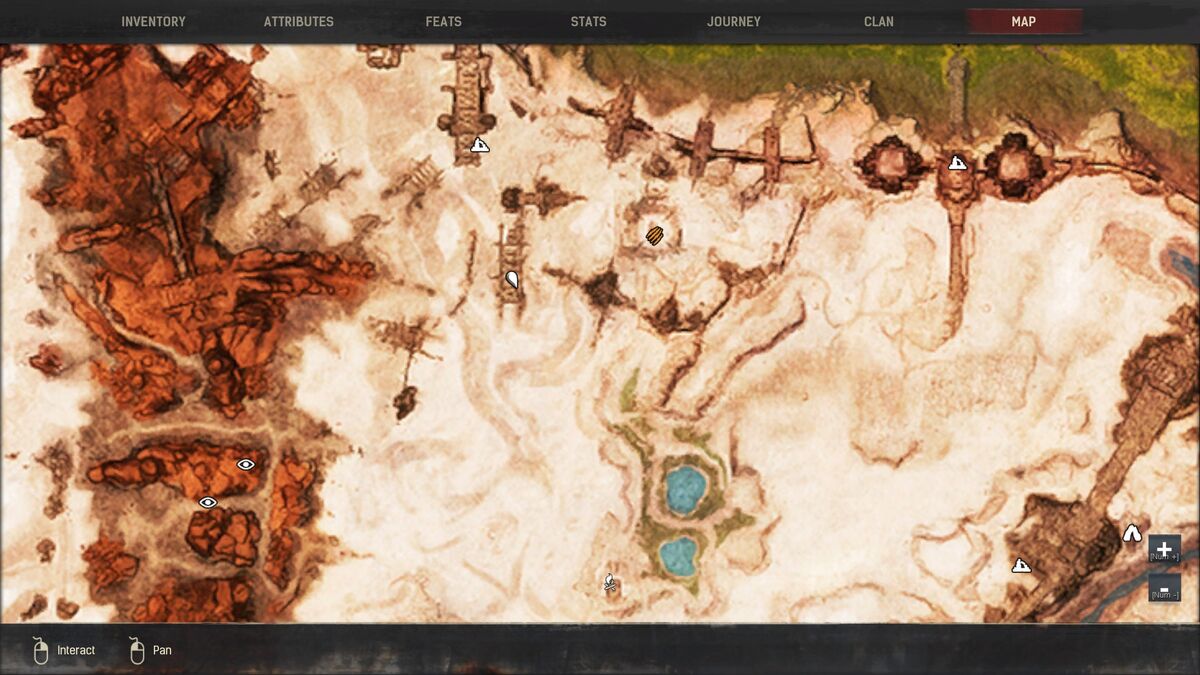Select the highlighted Map tab
1200x675 pixels.
(x=1024, y=21)
